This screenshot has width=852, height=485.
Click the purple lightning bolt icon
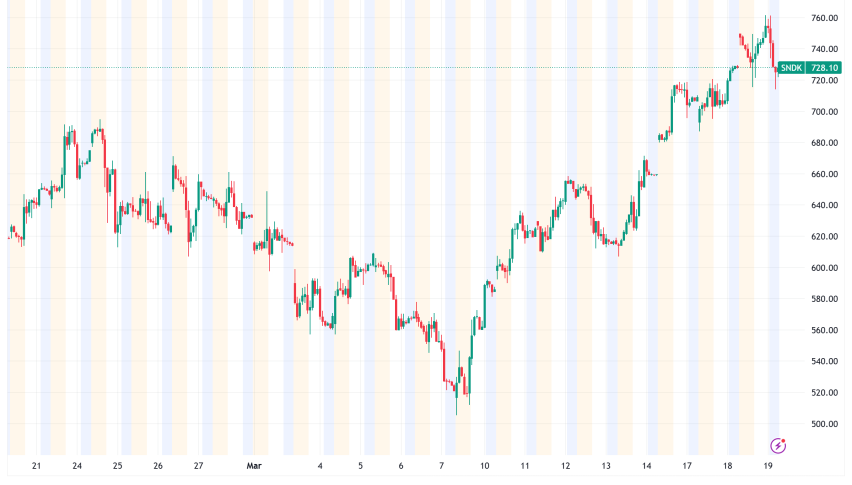pyautogui.click(x=777, y=445)
